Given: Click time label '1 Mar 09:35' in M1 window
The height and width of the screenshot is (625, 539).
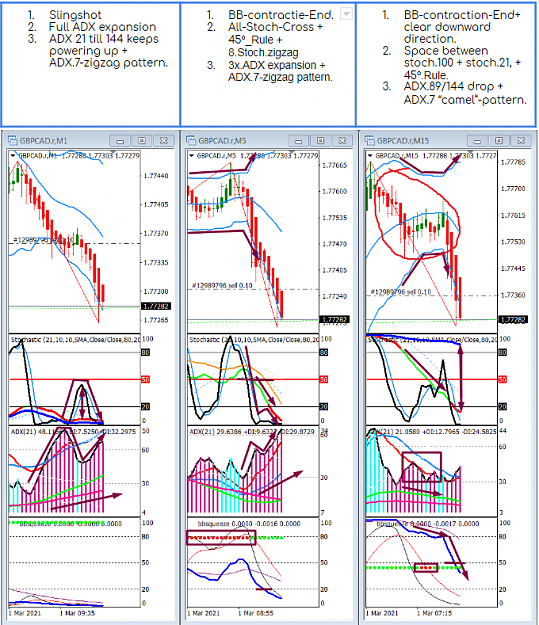Looking at the screenshot, I should click(77, 613).
